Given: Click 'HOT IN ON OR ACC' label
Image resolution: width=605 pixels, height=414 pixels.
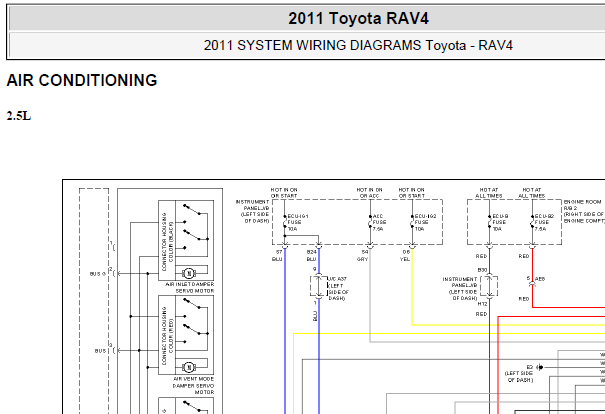Looking at the screenshot, I should pos(369,193).
